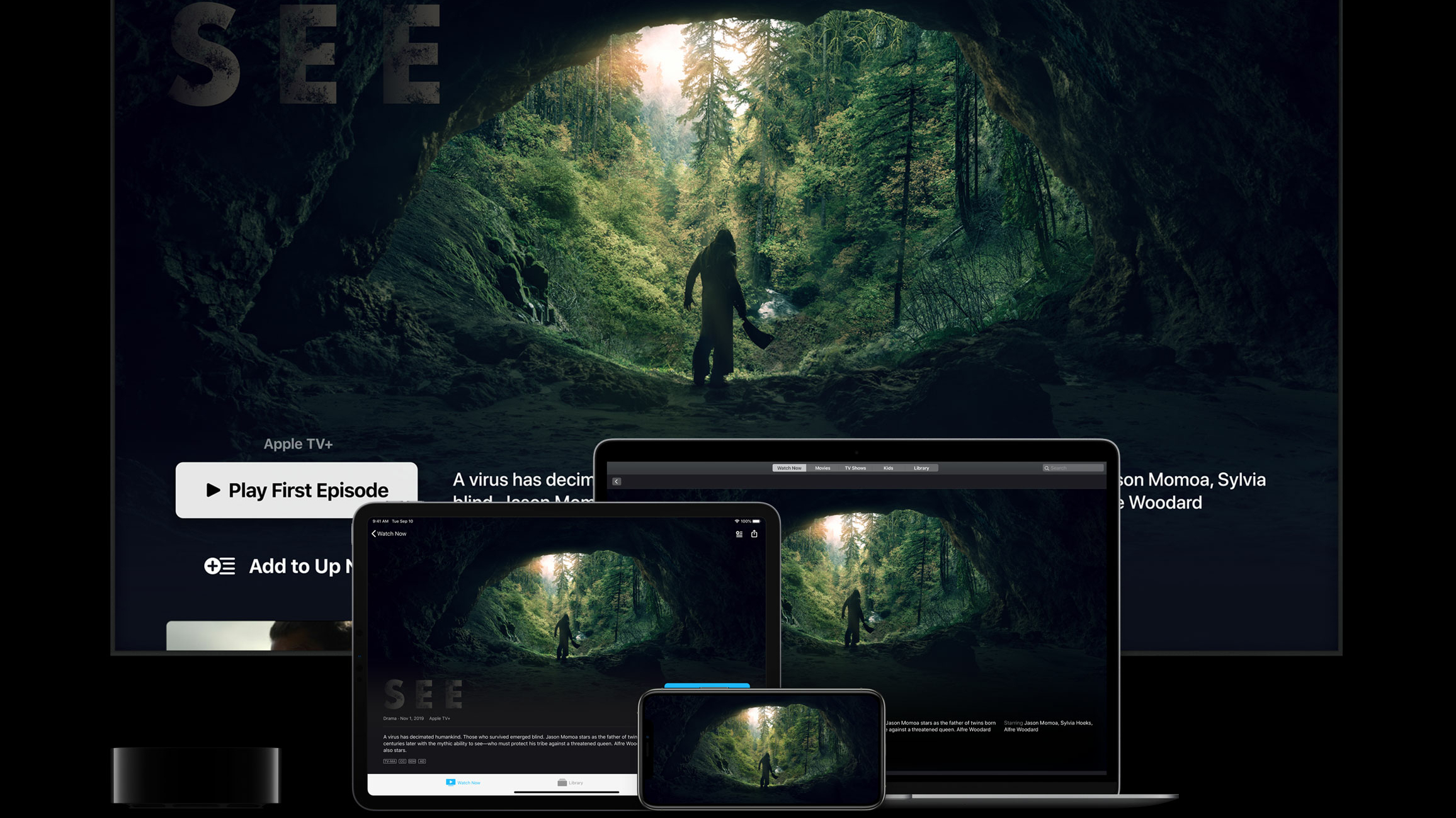Tap the Watch Now back chevron on iPad
The width and height of the screenshot is (1456, 818).
pyautogui.click(x=374, y=533)
